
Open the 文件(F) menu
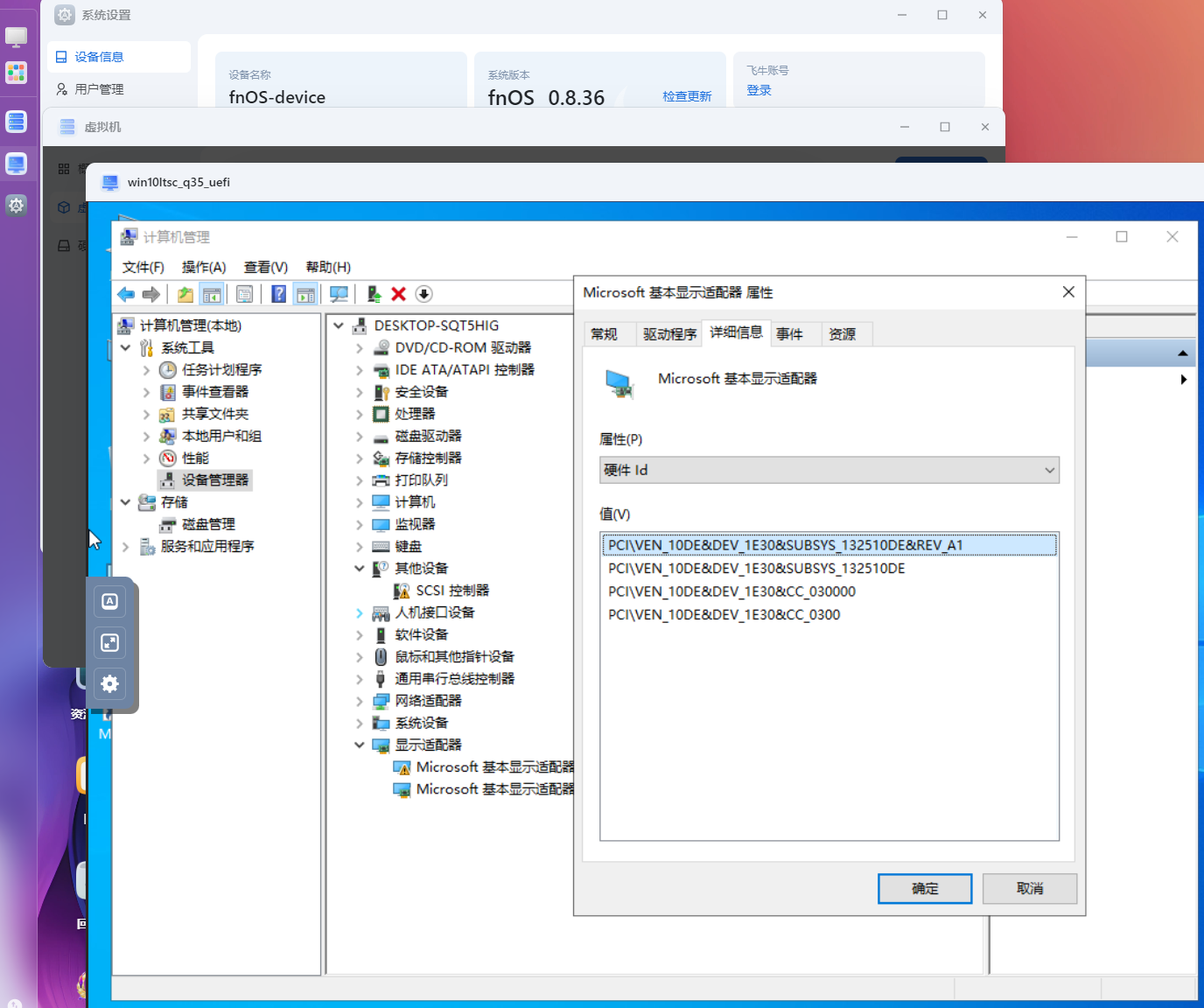click(143, 267)
